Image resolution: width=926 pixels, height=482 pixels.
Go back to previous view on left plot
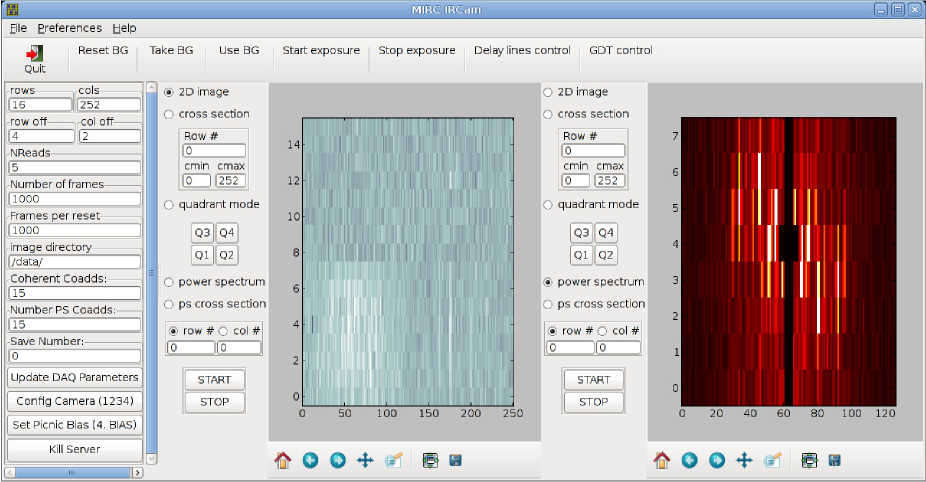point(310,460)
